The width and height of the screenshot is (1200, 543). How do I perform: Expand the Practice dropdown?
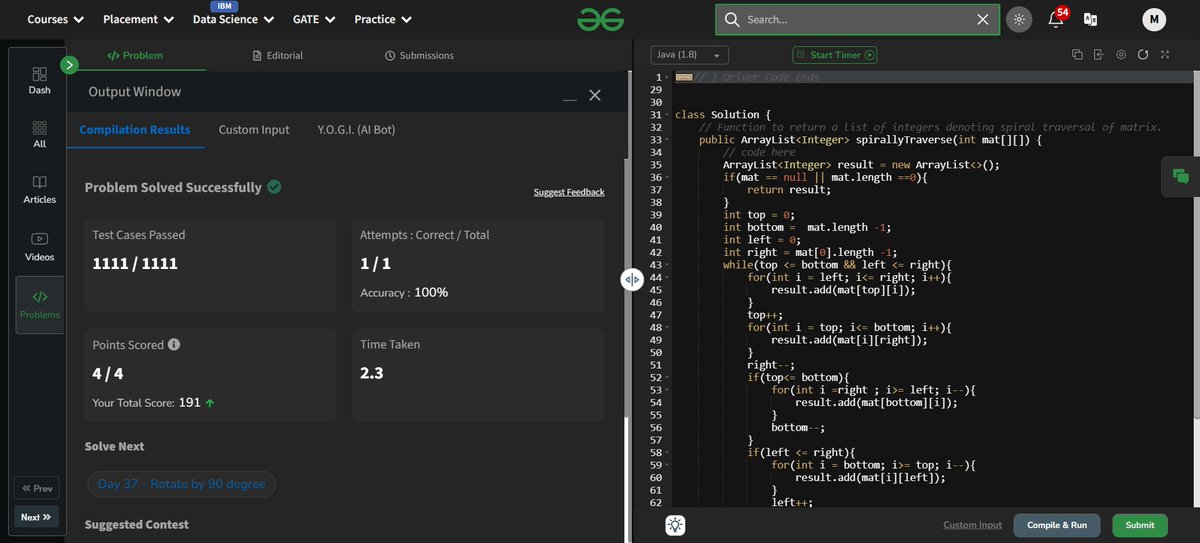(381, 19)
